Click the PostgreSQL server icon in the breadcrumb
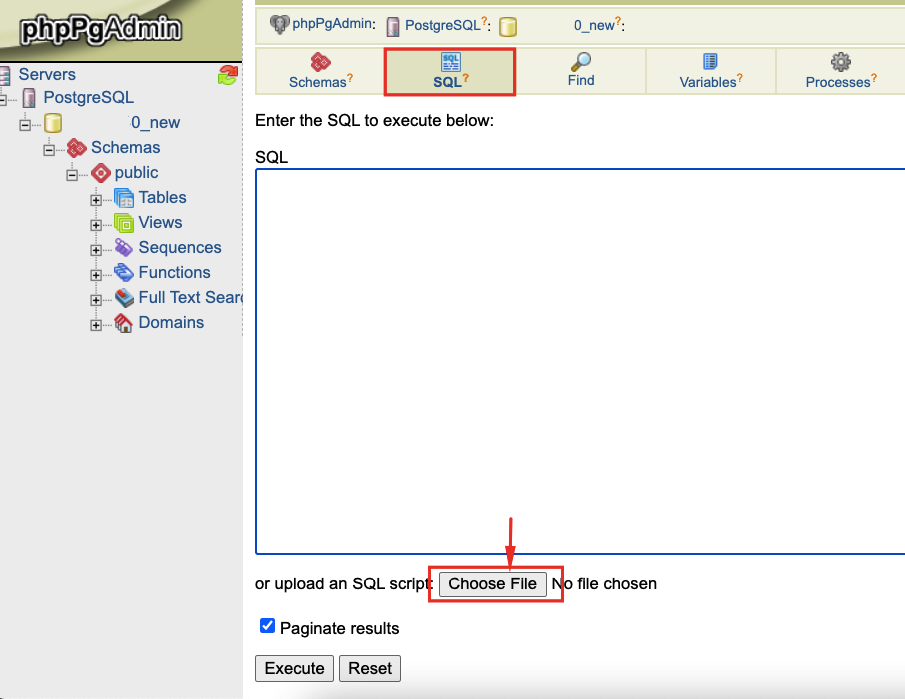The image size is (905, 699). (393, 26)
